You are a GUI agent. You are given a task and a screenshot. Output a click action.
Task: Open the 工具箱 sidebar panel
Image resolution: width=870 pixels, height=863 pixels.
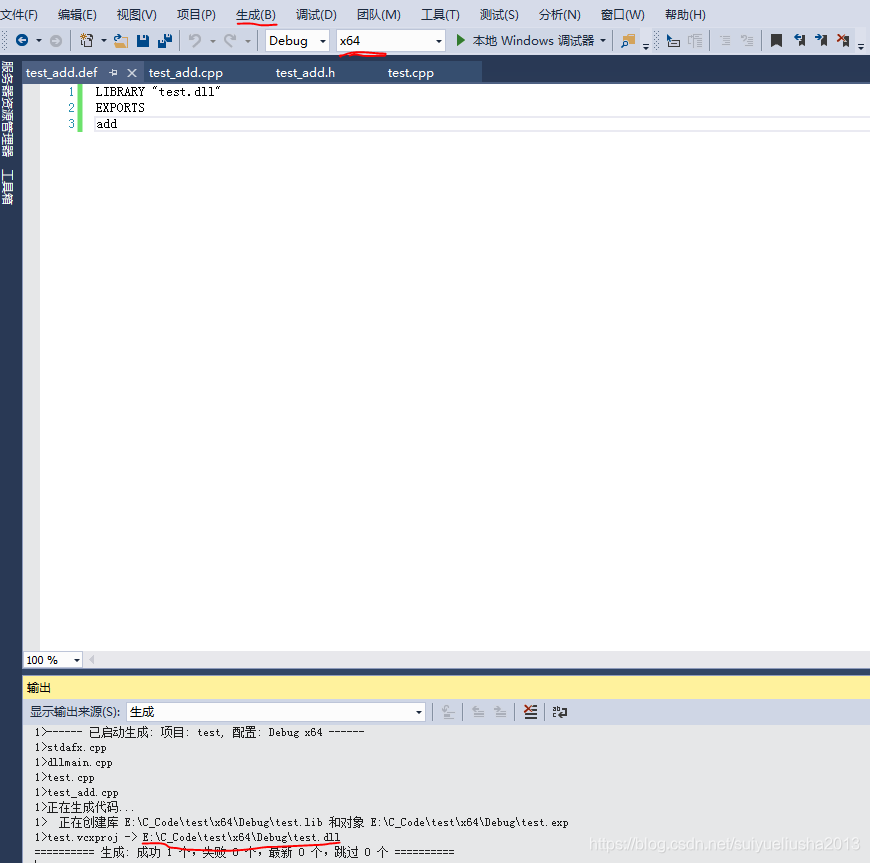[x=8, y=183]
